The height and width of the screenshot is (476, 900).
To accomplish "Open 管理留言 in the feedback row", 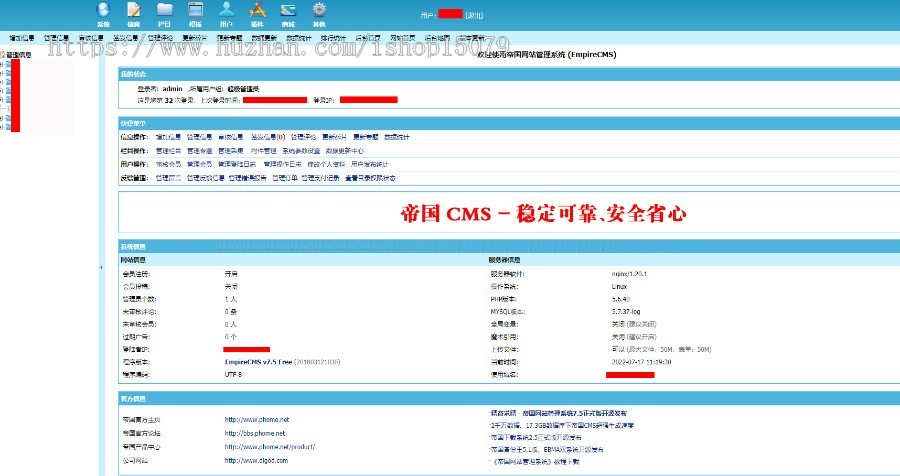I will (x=168, y=178).
